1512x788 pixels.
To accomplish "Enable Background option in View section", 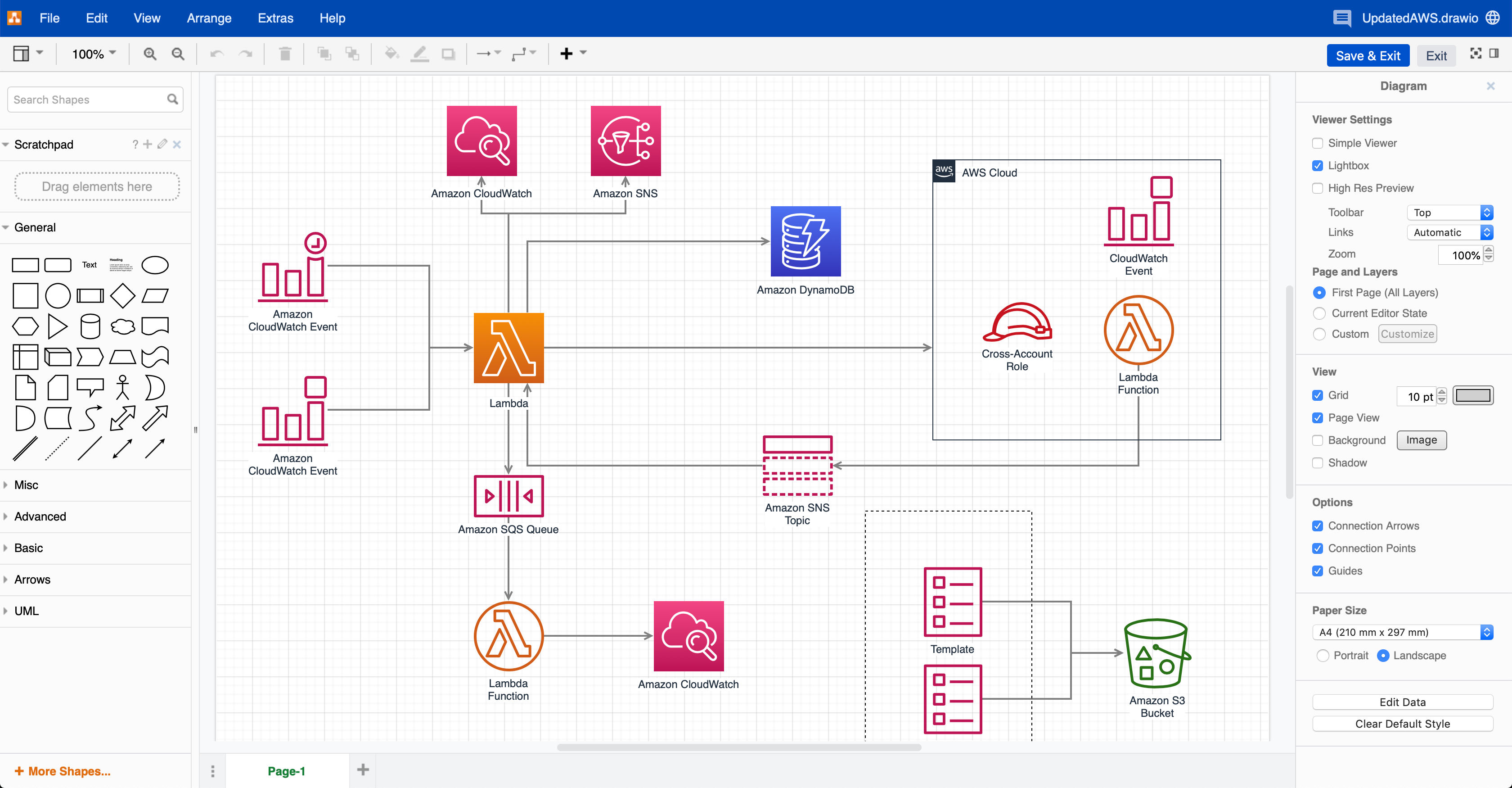I will pyautogui.click(x=1318, y=440).
